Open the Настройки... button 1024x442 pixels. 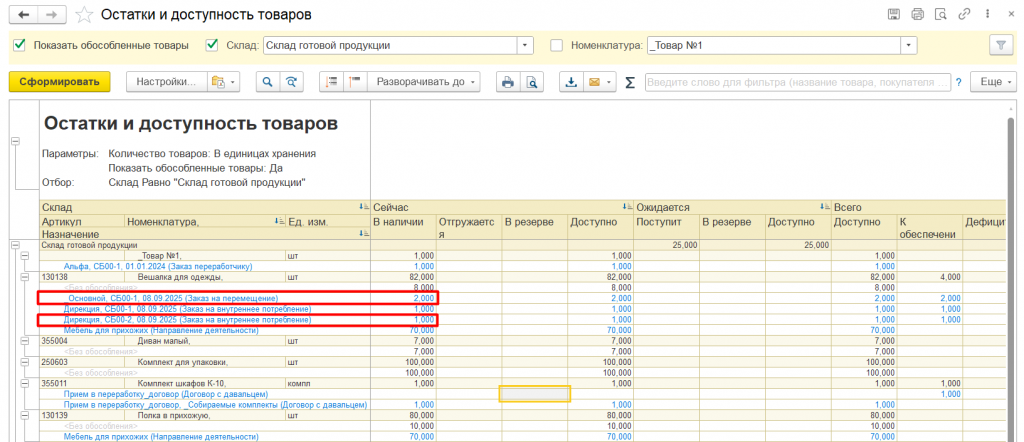coord(166,82)
